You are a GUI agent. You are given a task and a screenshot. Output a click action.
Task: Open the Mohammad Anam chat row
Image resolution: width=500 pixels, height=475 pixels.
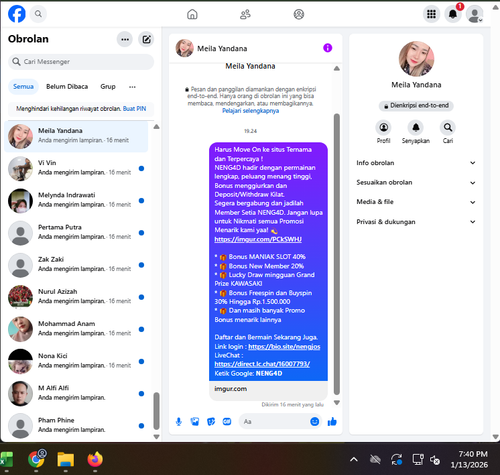pyautogui.click(x=76, y=329)
